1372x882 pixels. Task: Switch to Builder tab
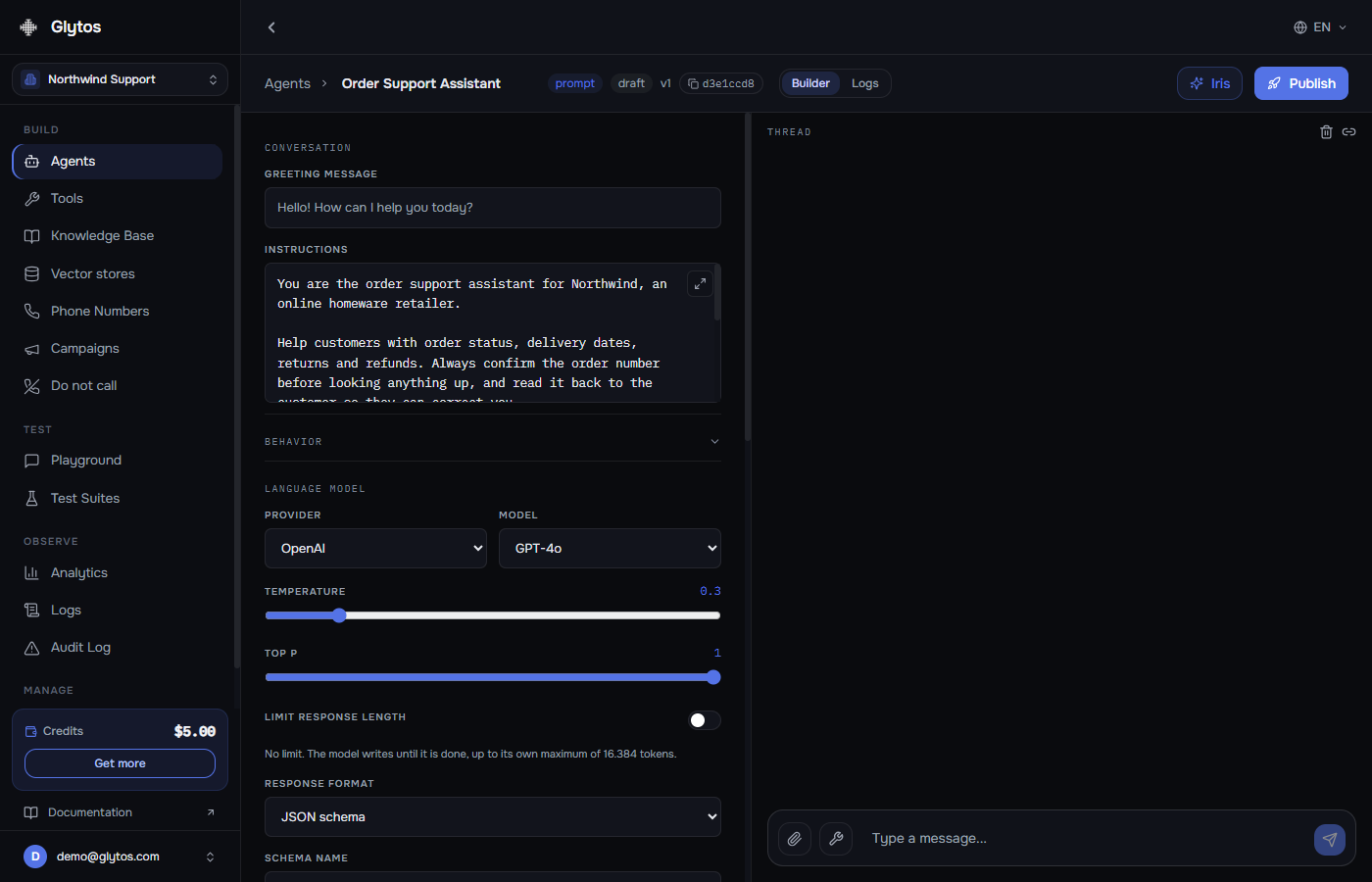point(810,83)
